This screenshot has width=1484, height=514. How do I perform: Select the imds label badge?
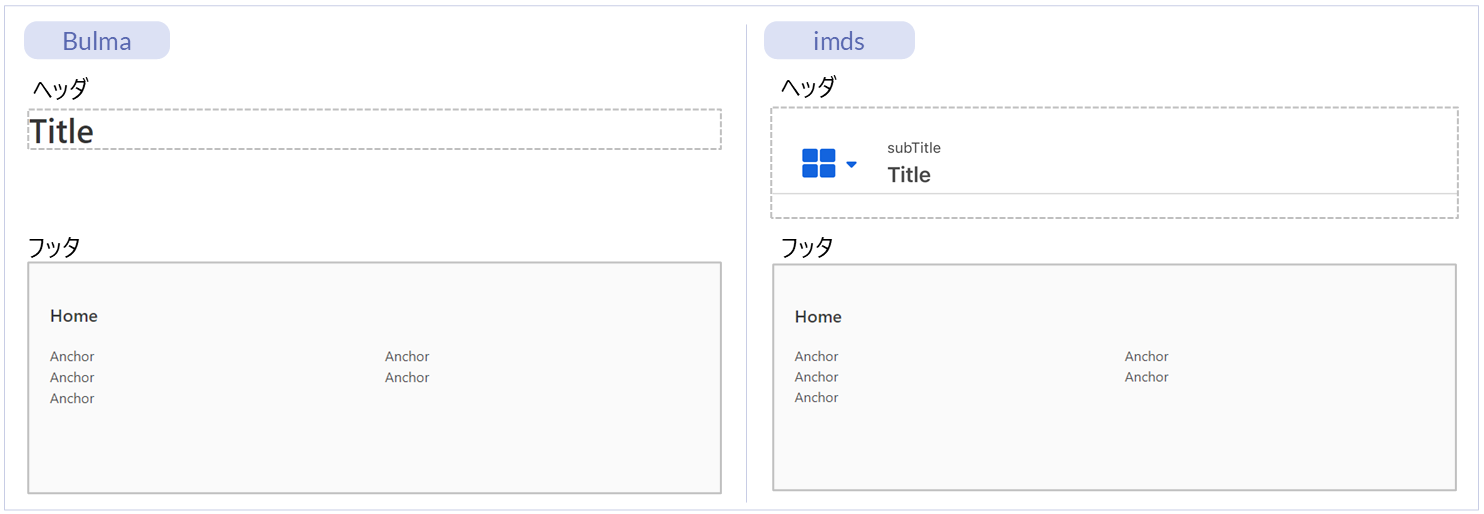[x=839, y=41]
